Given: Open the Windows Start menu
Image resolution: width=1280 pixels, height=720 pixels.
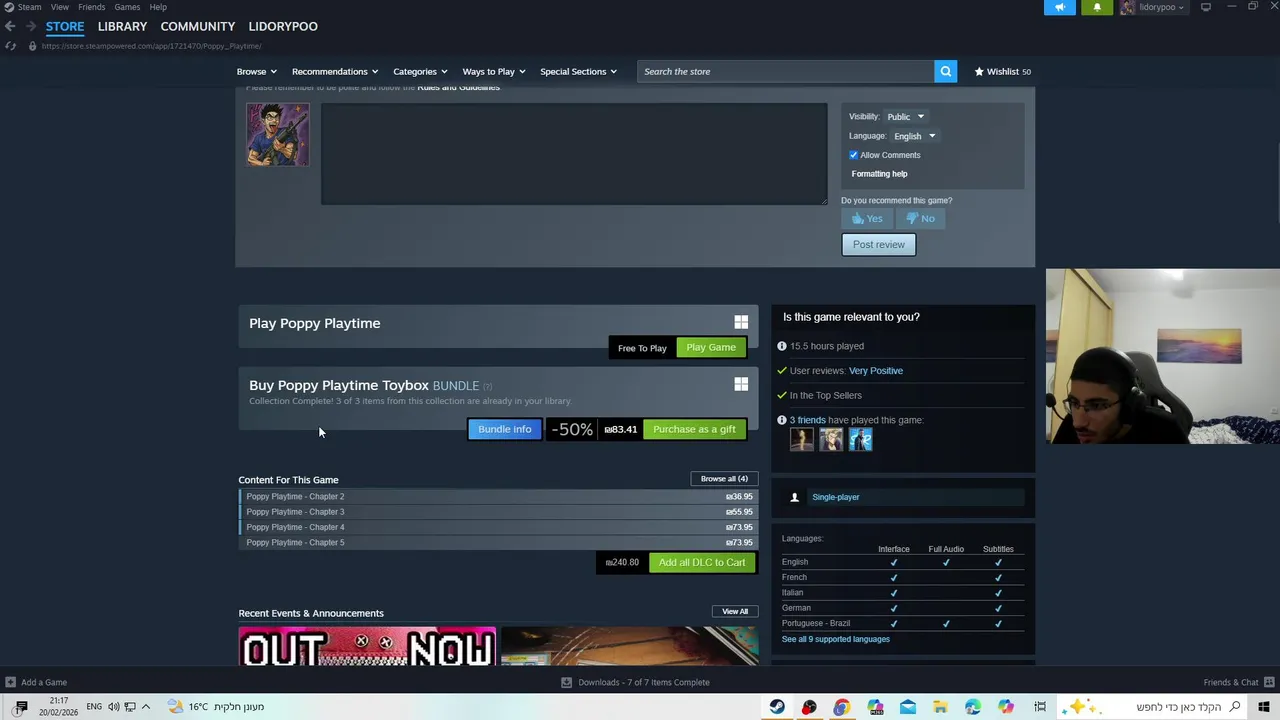Looking at the screenshot, I should (1263, 706).
